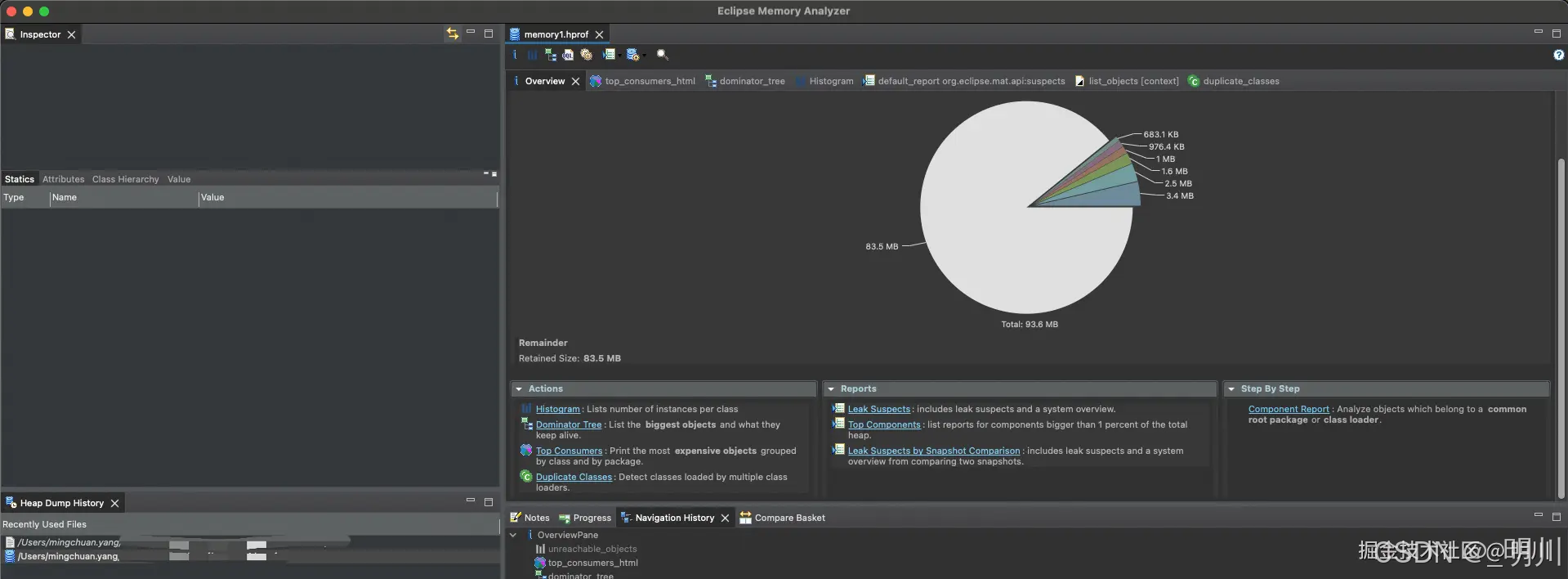Collapse the OverviewPane tree node
1568x579 pixels.
click(513, 535)
